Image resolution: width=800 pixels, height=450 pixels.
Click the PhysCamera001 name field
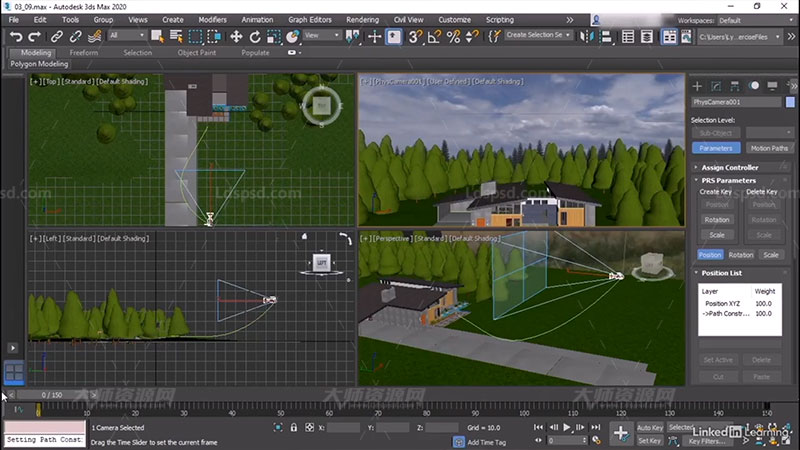click(736, 102)
